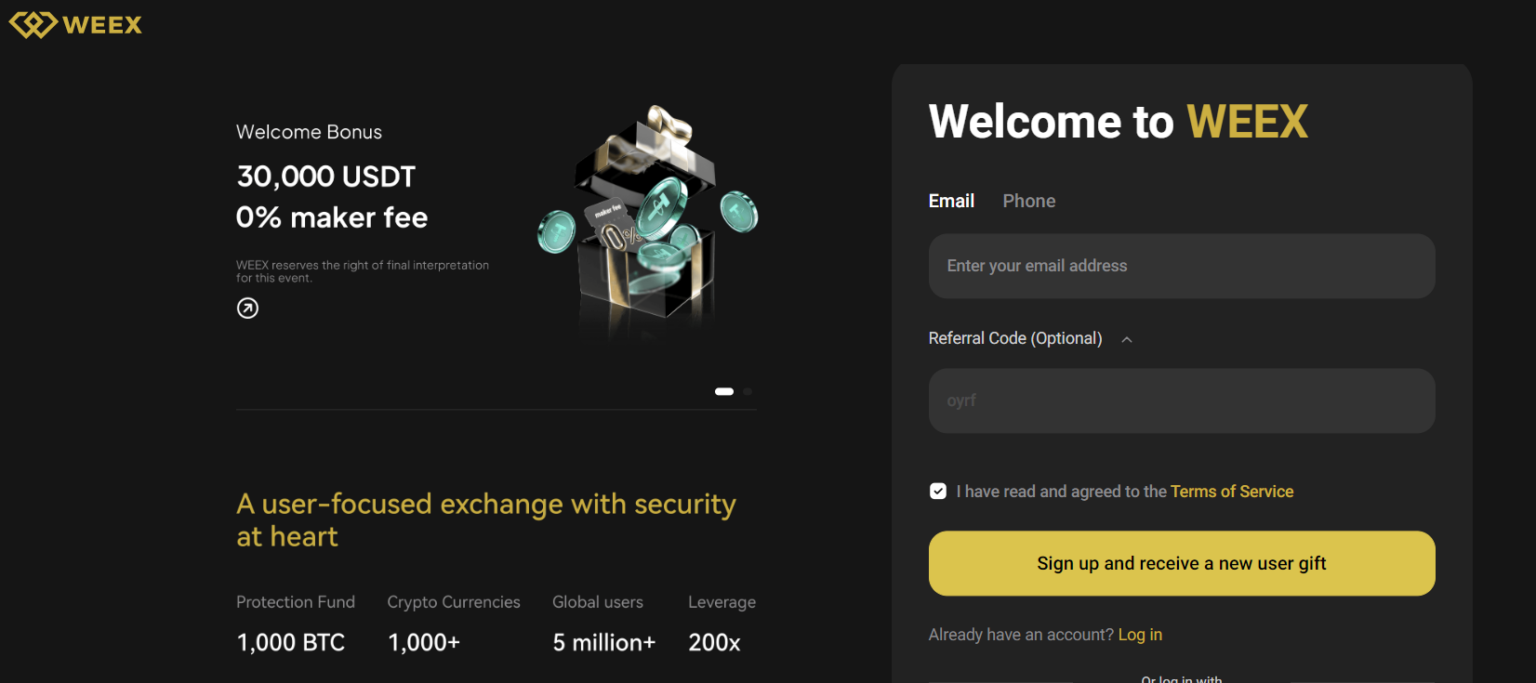Select the Email signup tab

tap(951, 201)
